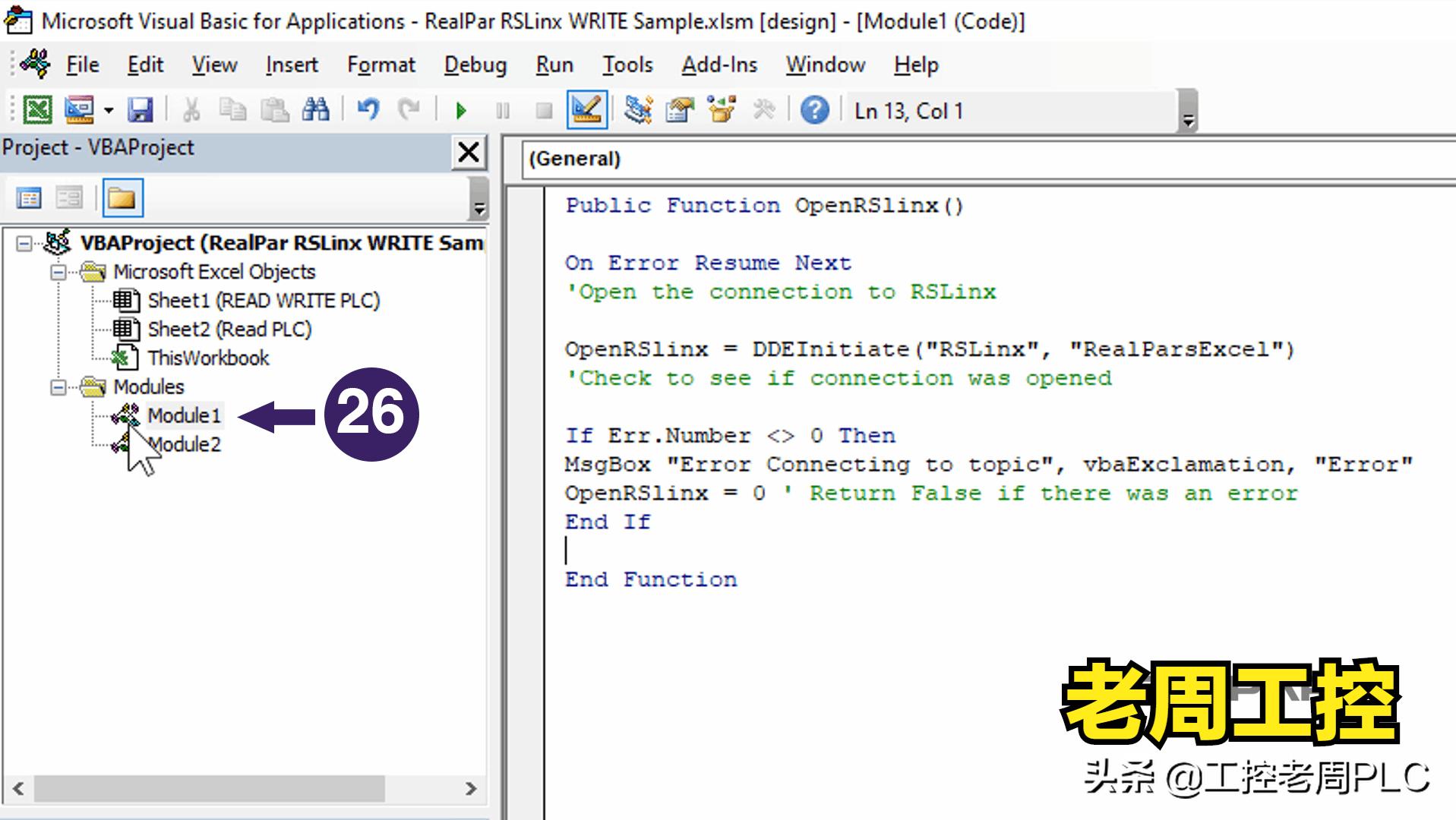Screen dimensions: 1456x820
Task: Toggle the Design Mode button
Action: [x=586, y=110]
